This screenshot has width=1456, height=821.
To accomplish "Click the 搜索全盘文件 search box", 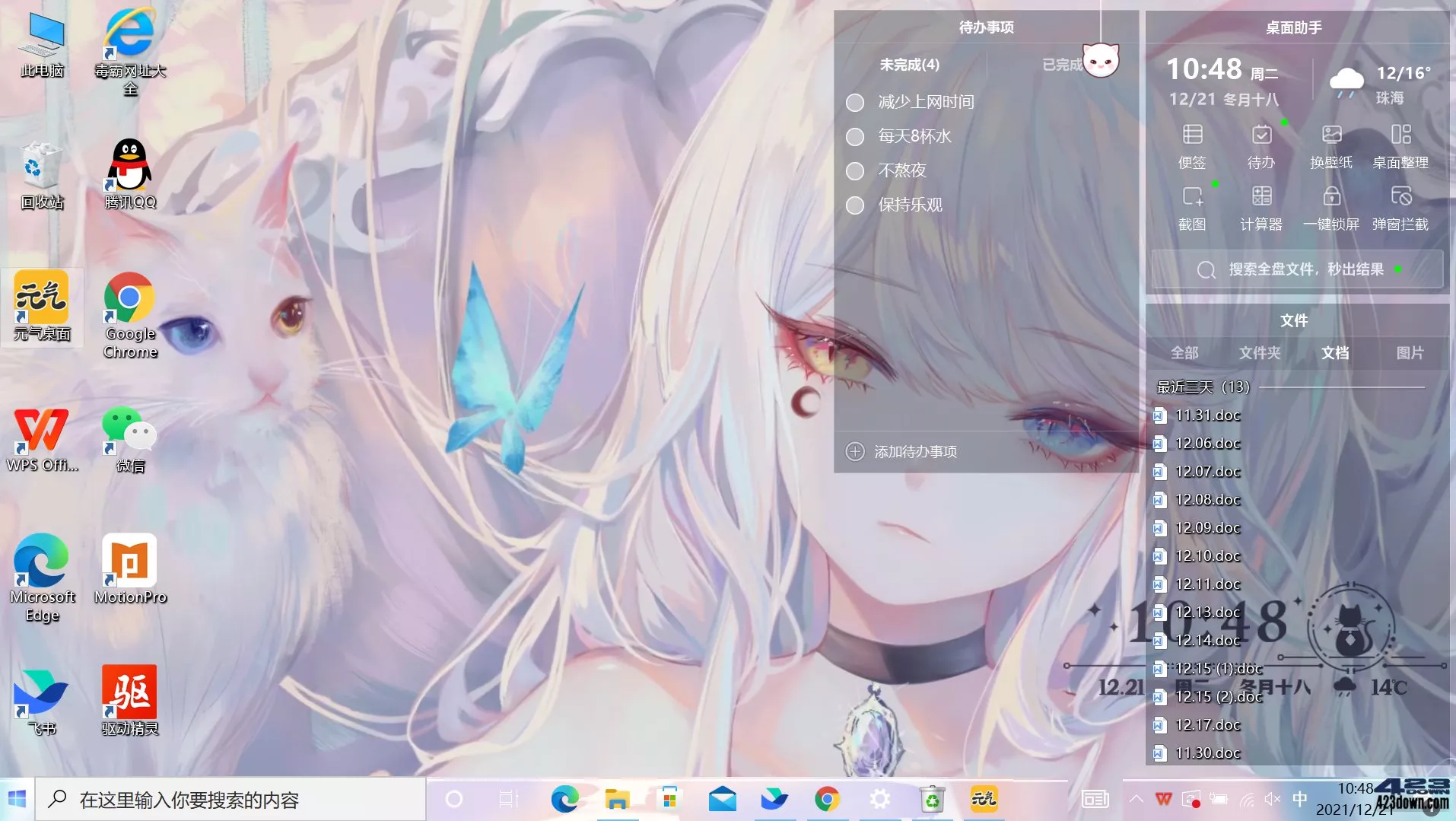I will click(1305, 269).
